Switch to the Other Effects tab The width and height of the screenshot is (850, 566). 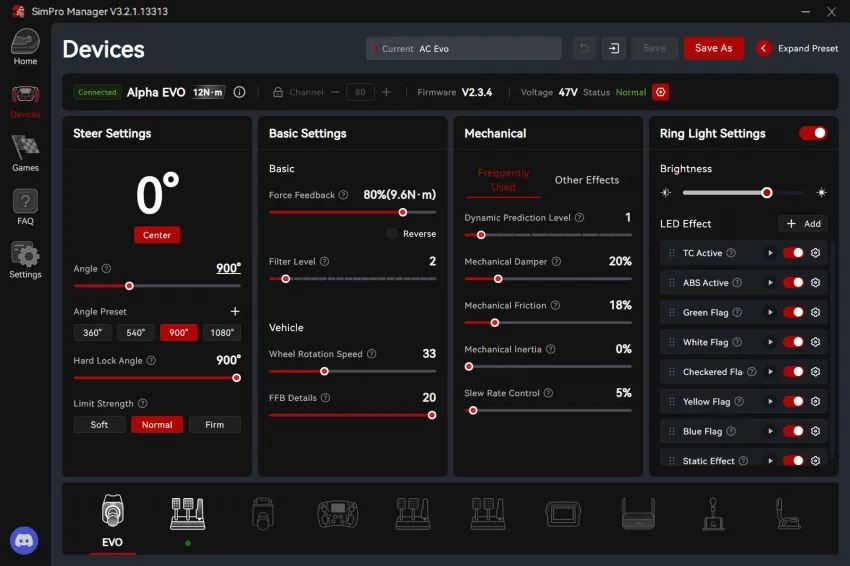pos(587,180)
